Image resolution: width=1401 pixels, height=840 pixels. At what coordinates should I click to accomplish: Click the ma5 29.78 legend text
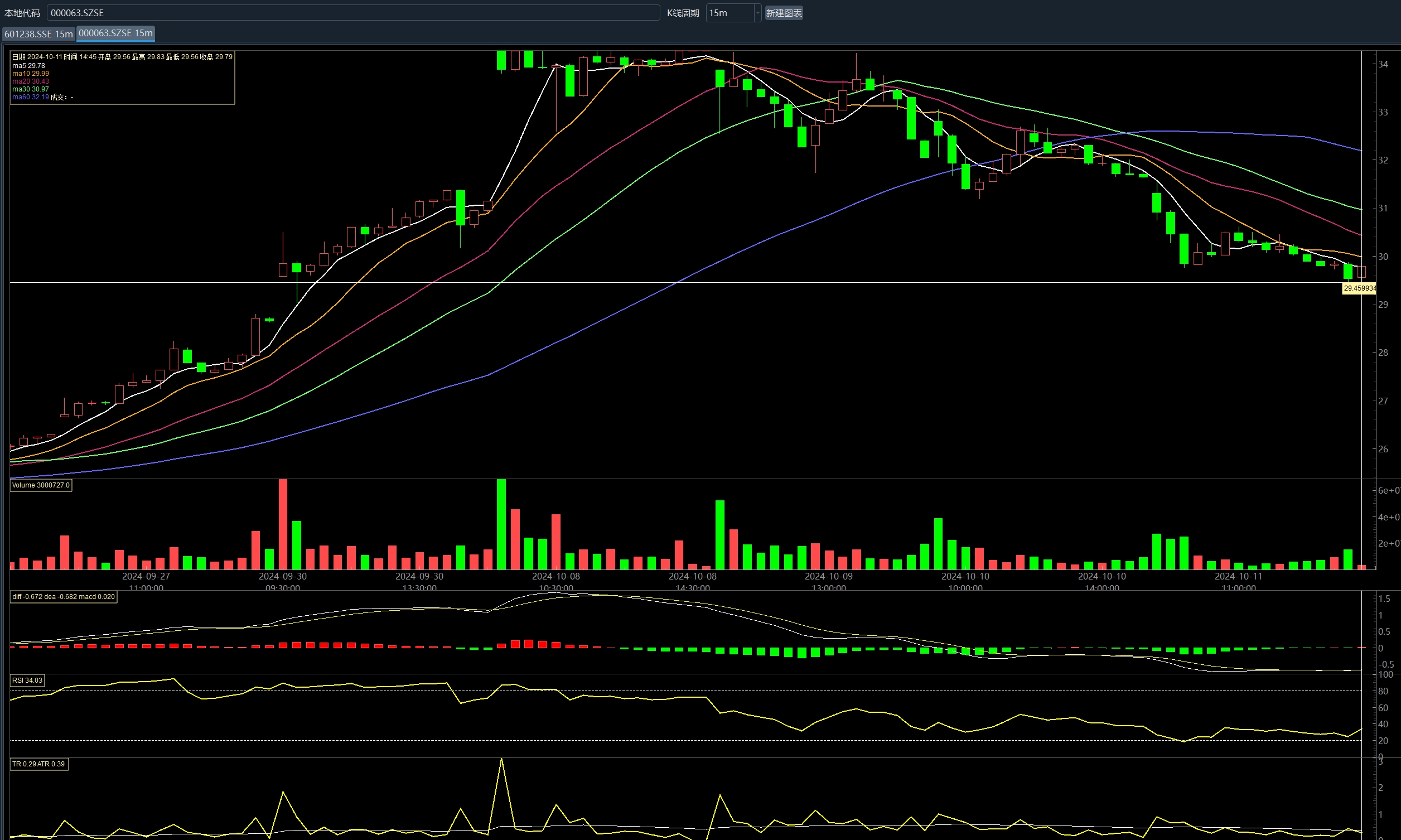(29, 66)
